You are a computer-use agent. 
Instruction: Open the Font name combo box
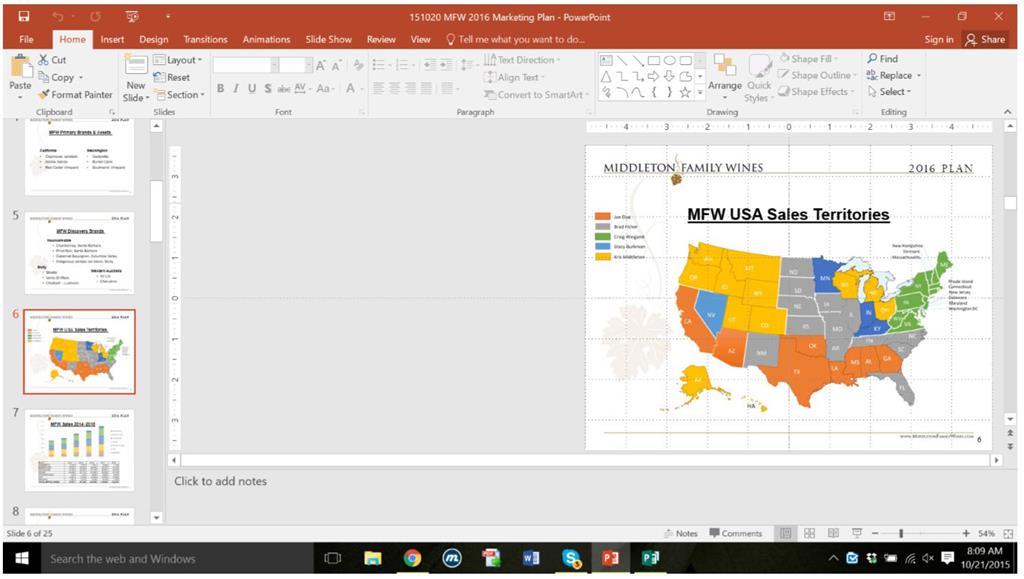tap(246, 65)
